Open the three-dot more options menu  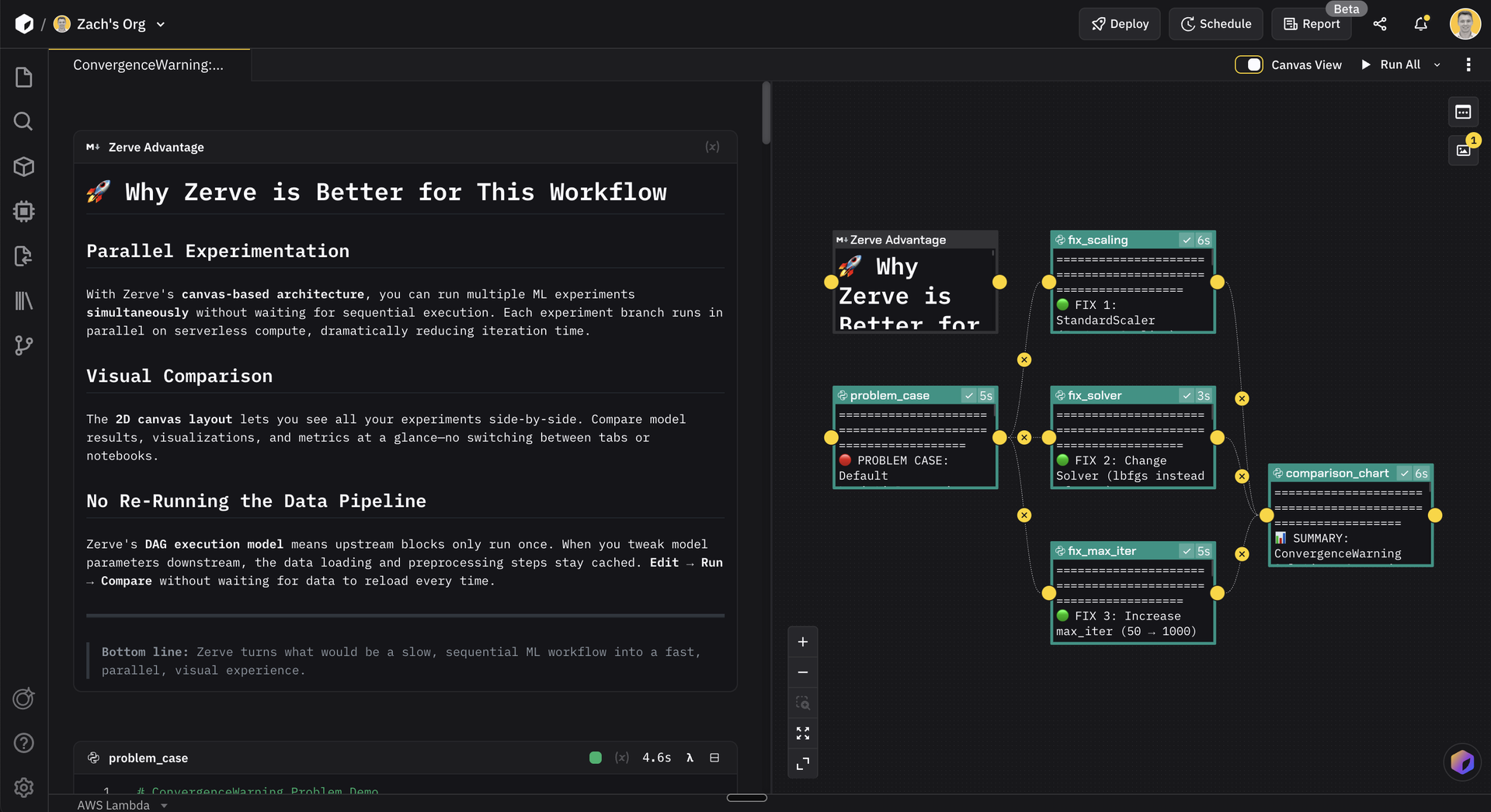point(1468,64)
